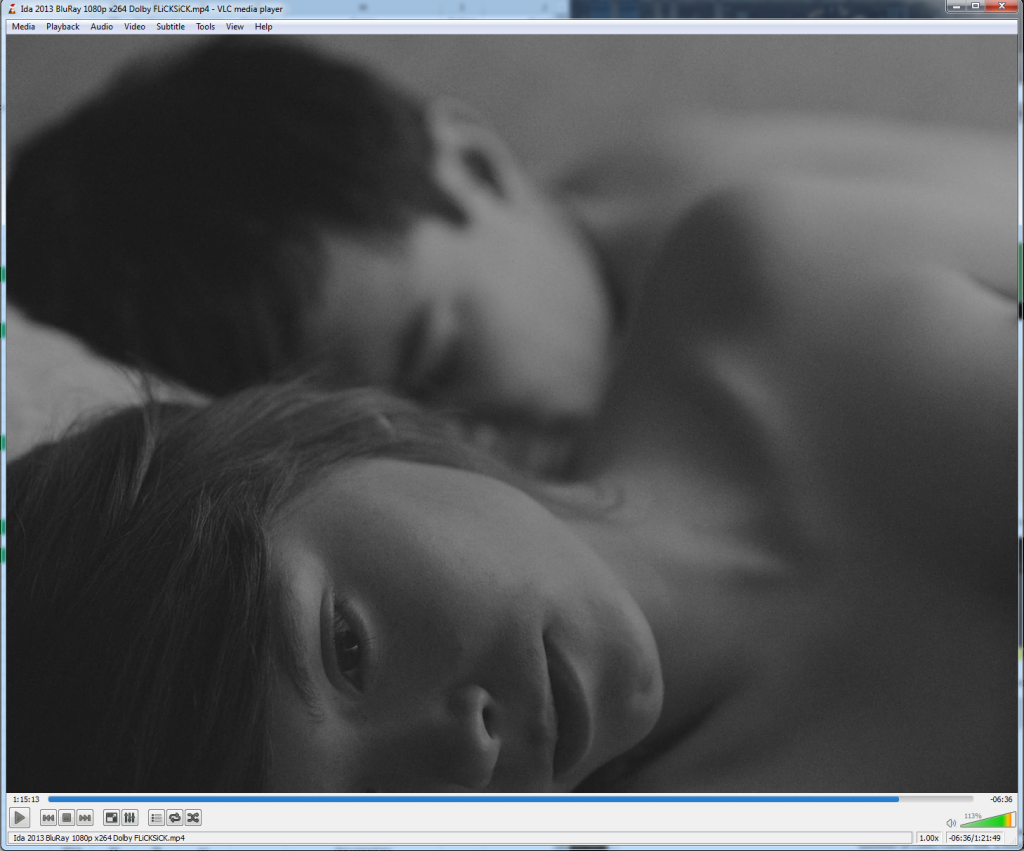Show the playlist panel
The width and height of the screenshot is (1024, 851).
click(156, 818)
